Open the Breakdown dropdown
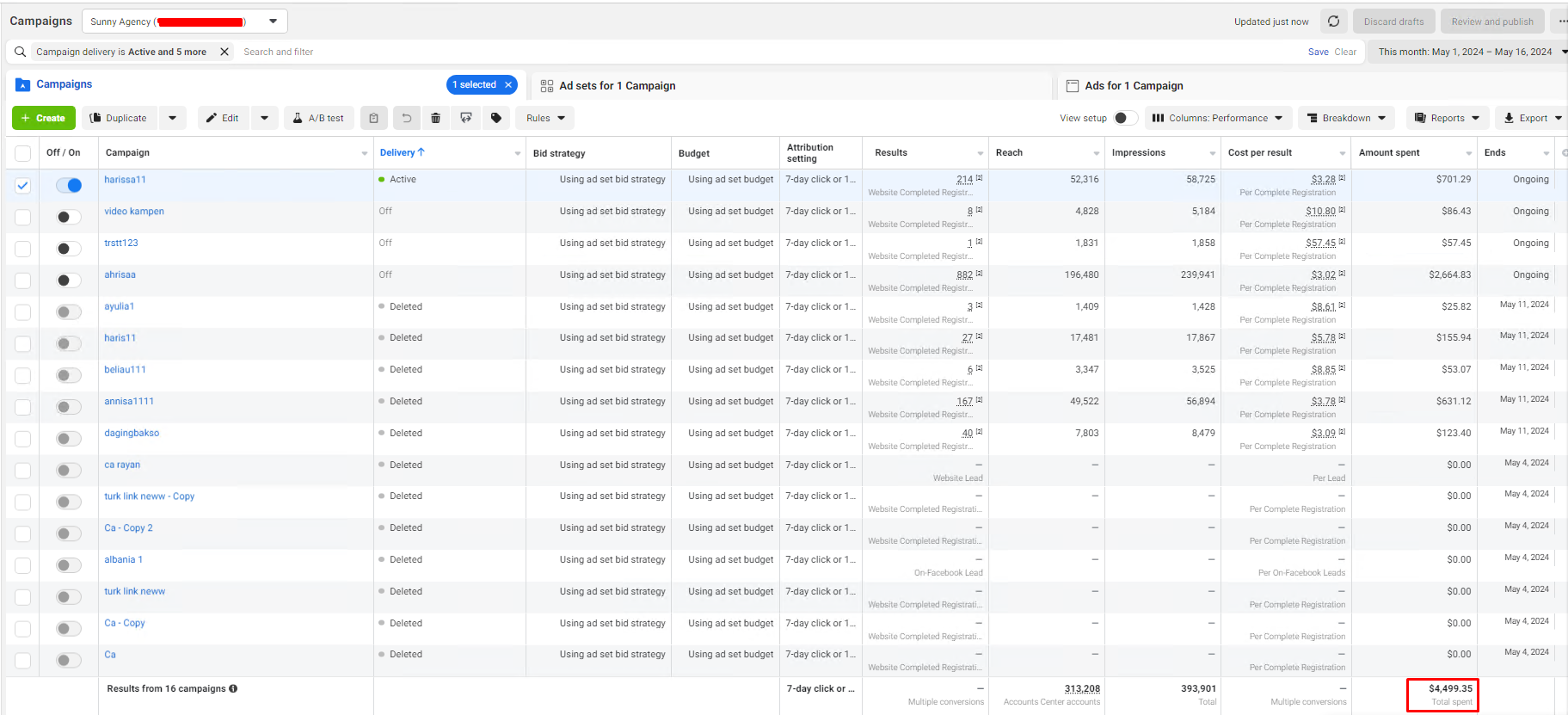The height and width of the screenshot is (715, 1568). (1346, 118)
